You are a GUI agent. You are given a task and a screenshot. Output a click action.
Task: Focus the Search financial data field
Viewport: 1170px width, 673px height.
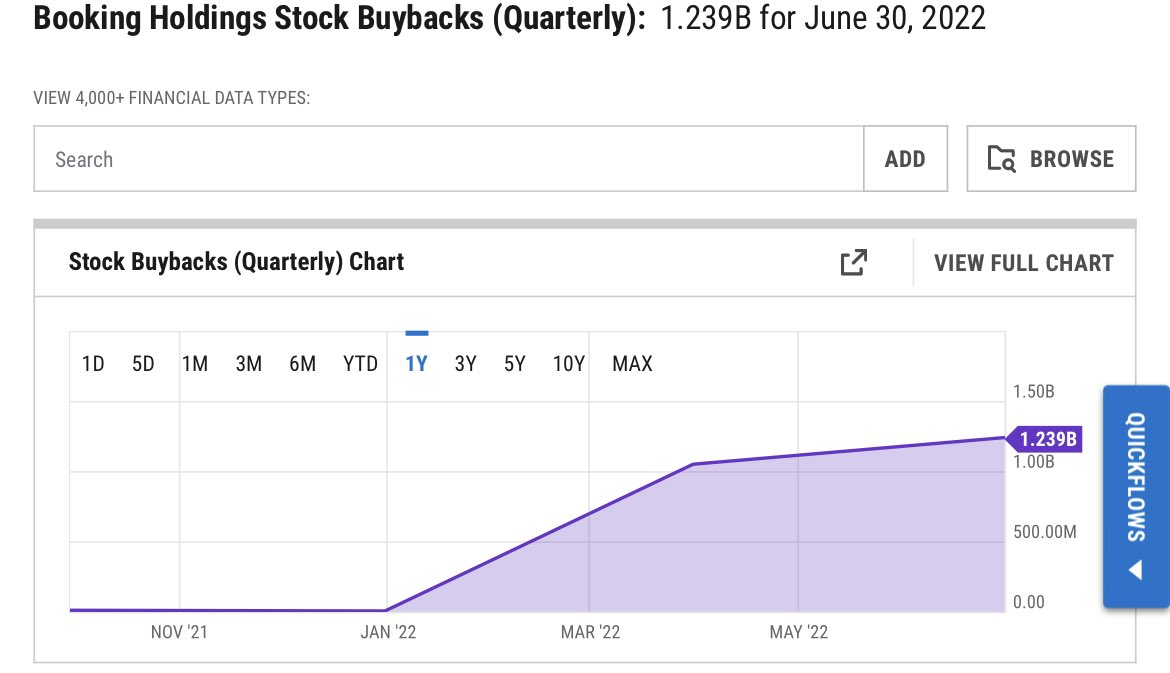coord(448,159)
